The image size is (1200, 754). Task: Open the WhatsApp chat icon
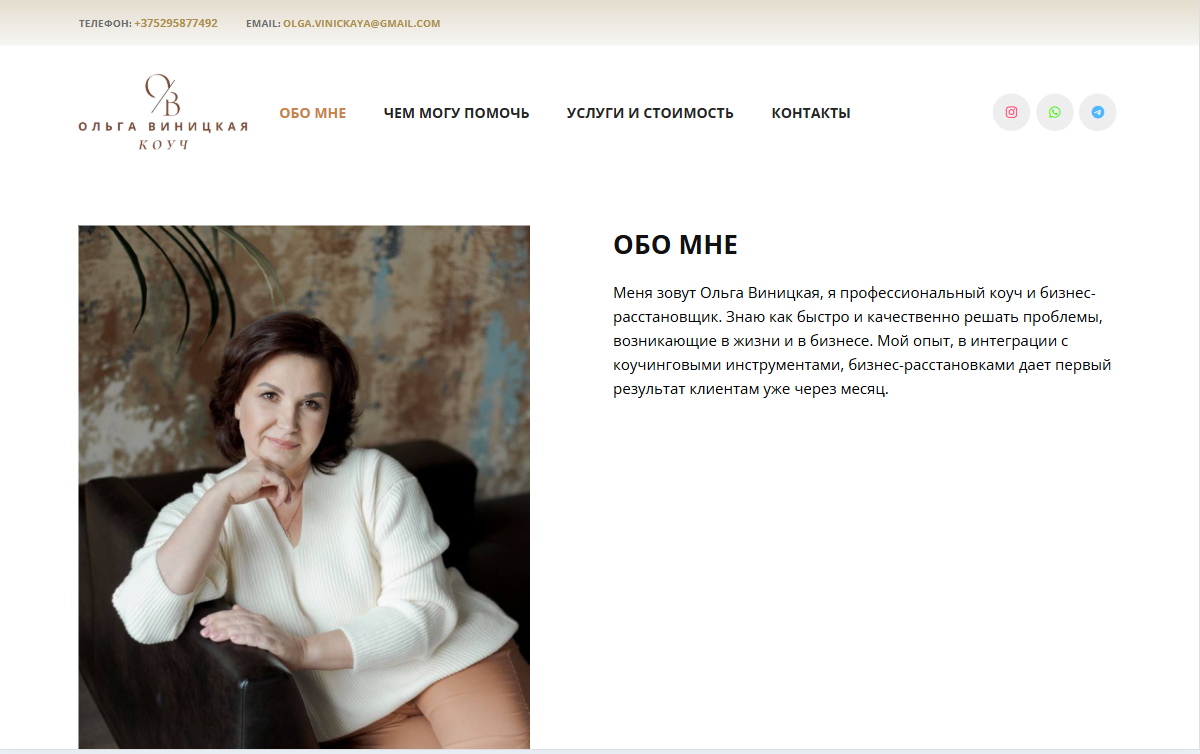(1054, 112)
